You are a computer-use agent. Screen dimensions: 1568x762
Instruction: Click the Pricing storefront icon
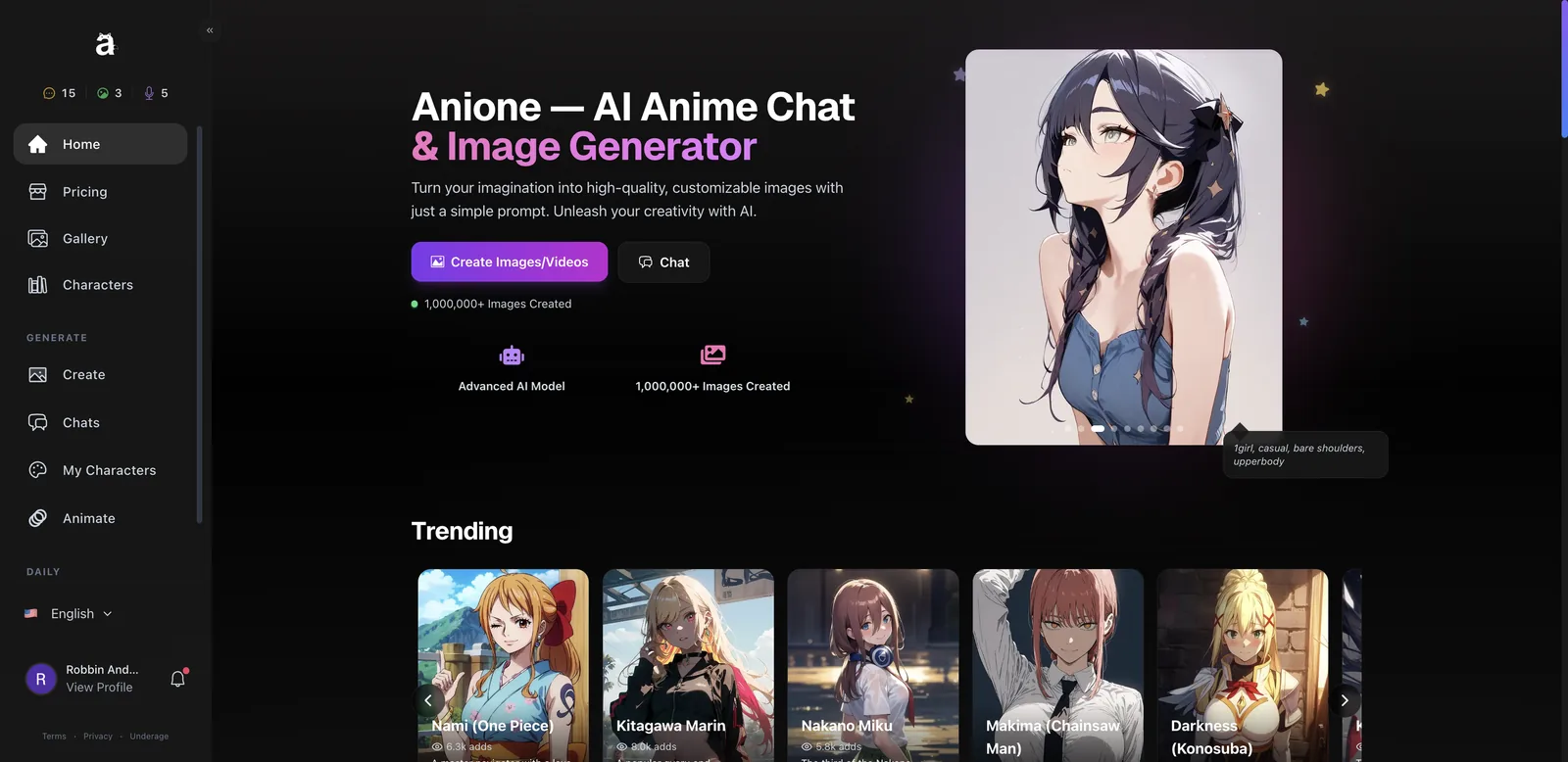(38, 192)
